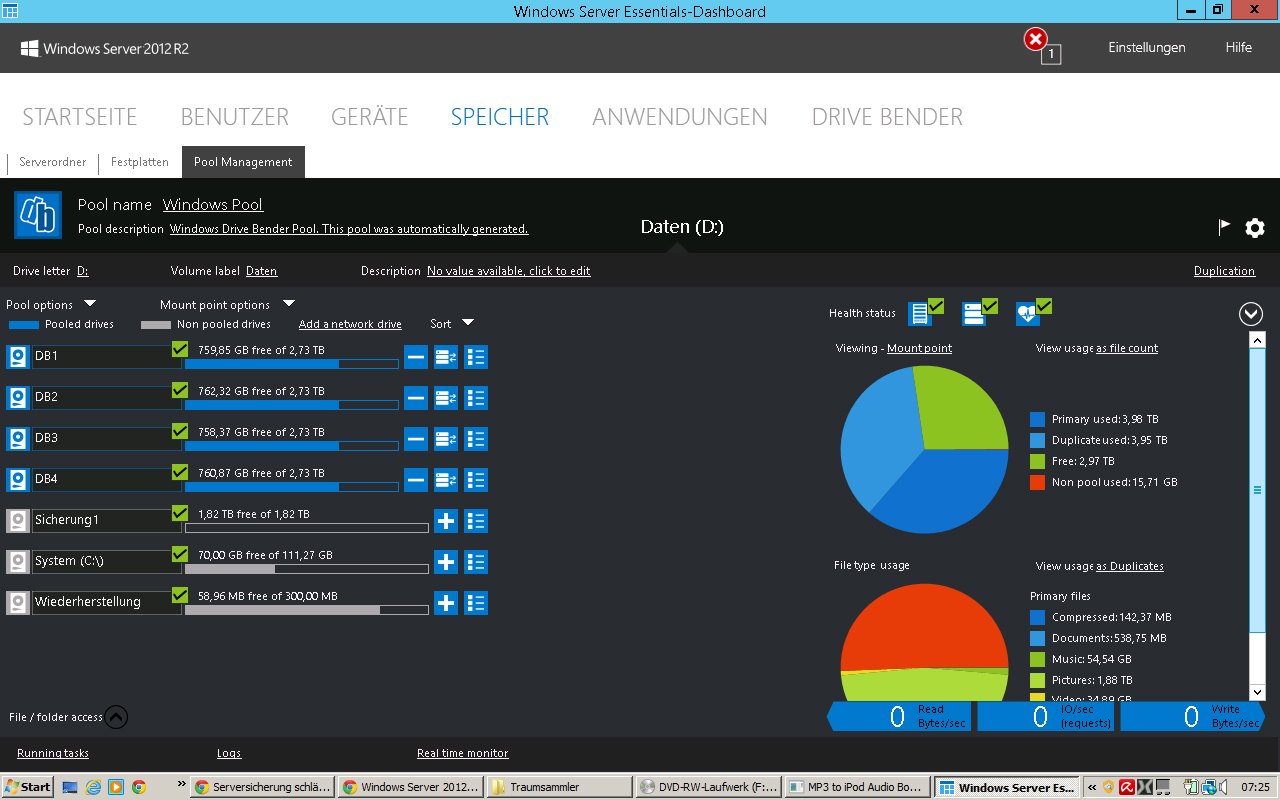Click the scroll down arrow of chart panel
This screenshot has height=800, width=1280.
1258,692
